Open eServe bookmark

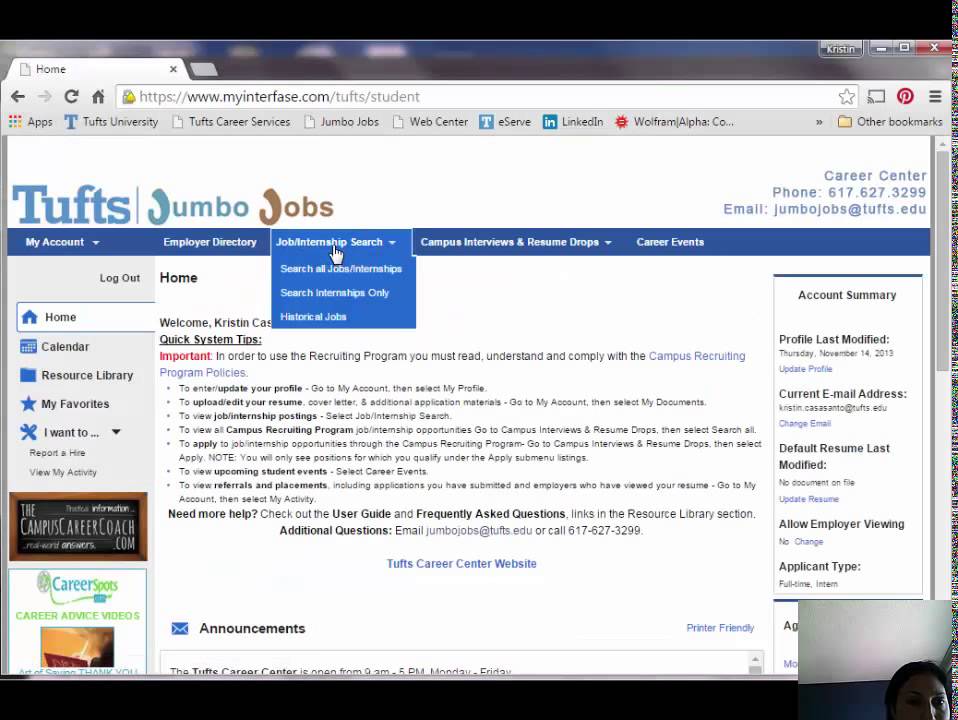[505, 122]
